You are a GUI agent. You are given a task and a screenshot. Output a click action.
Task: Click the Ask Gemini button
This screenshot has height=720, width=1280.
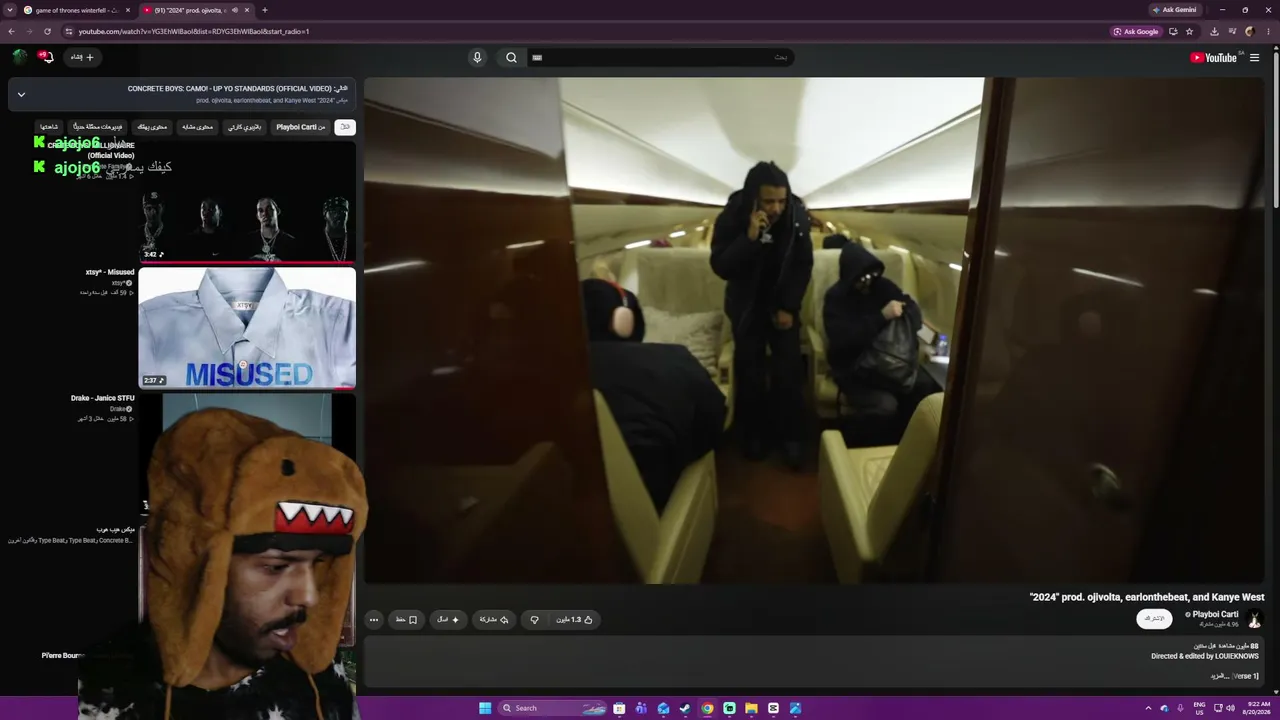[x=1175, y=10]
